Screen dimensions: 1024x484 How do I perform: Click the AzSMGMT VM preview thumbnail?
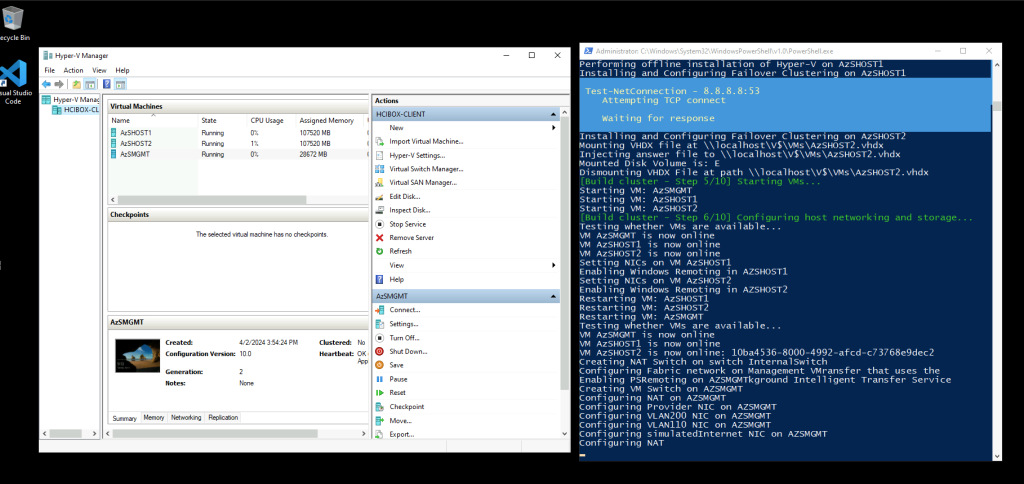[x=138, y=355]
